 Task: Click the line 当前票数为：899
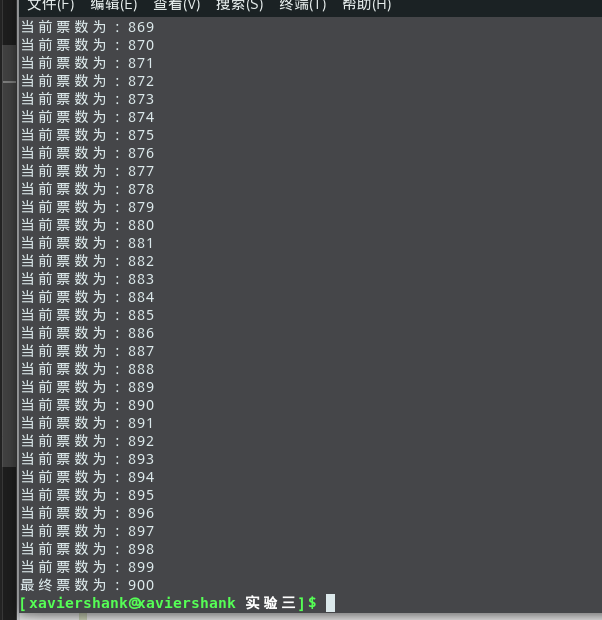87,567
